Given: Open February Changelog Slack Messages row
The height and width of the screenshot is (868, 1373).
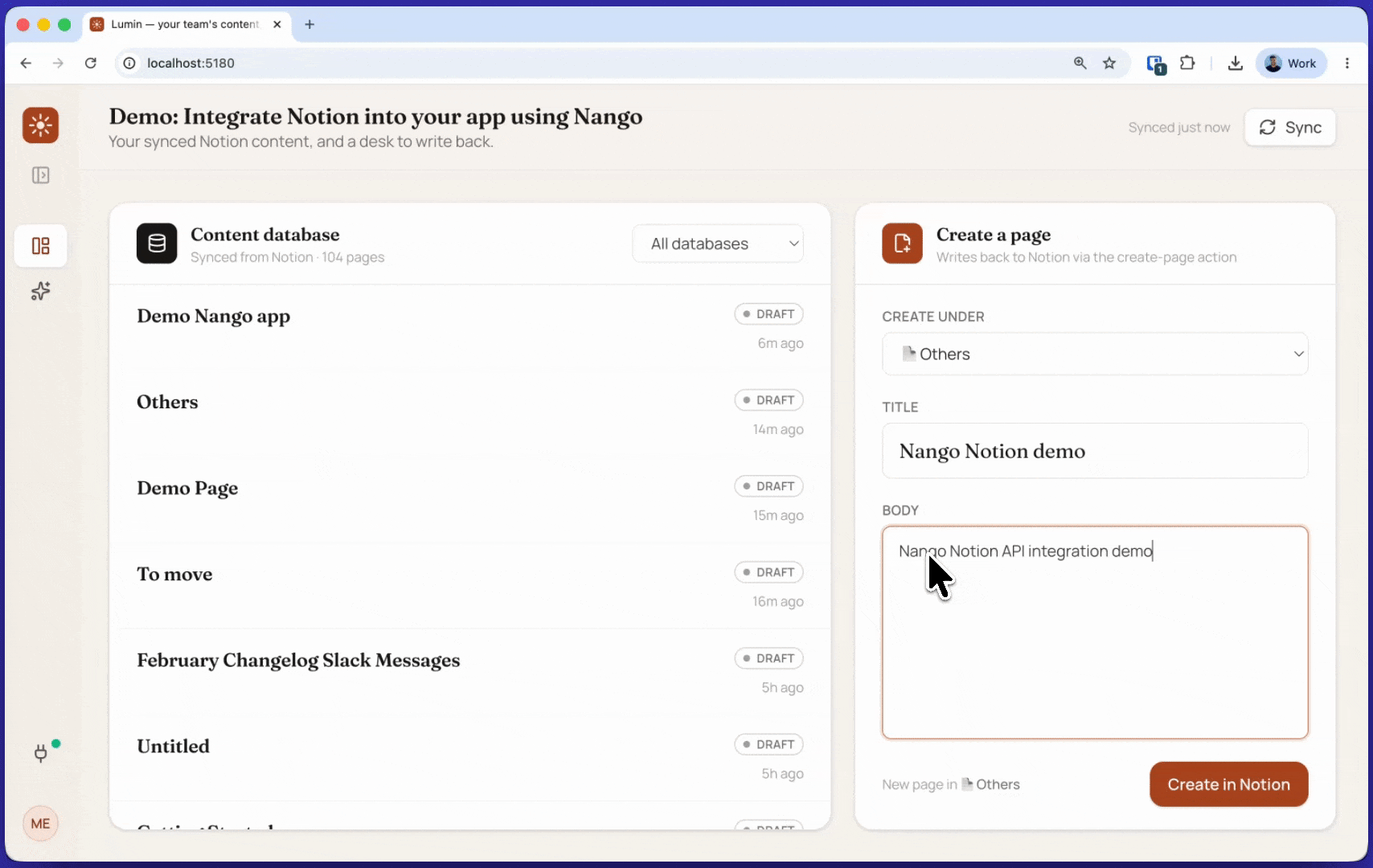Looking at the screenshot, I should [470, 672].
